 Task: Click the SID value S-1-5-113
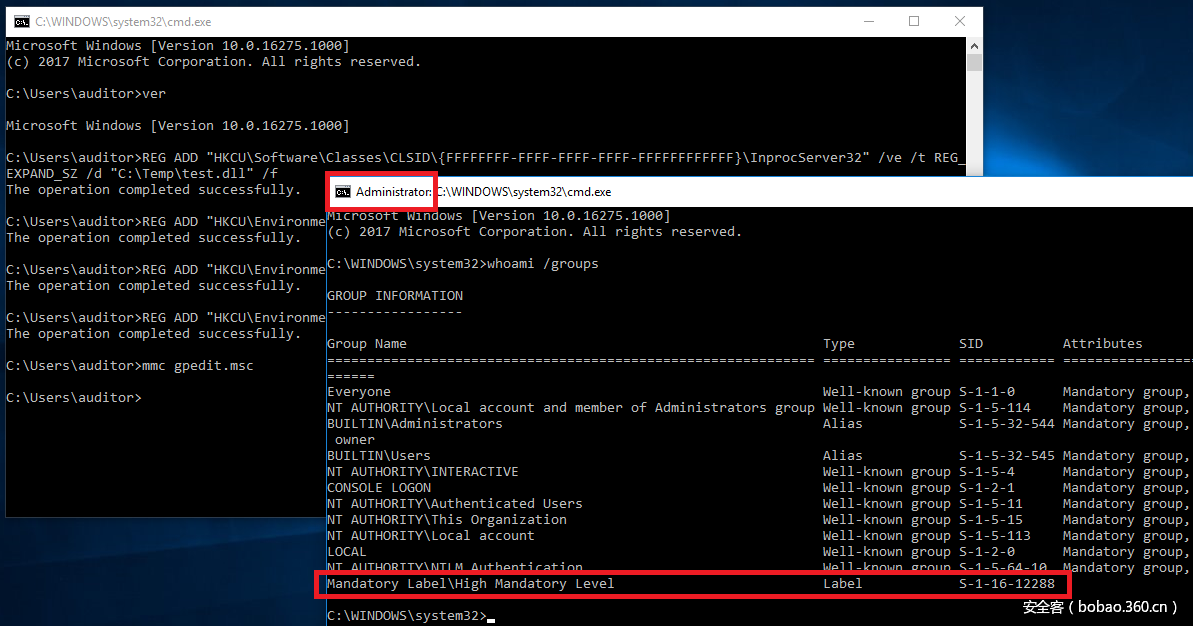[x=994, y=535]
